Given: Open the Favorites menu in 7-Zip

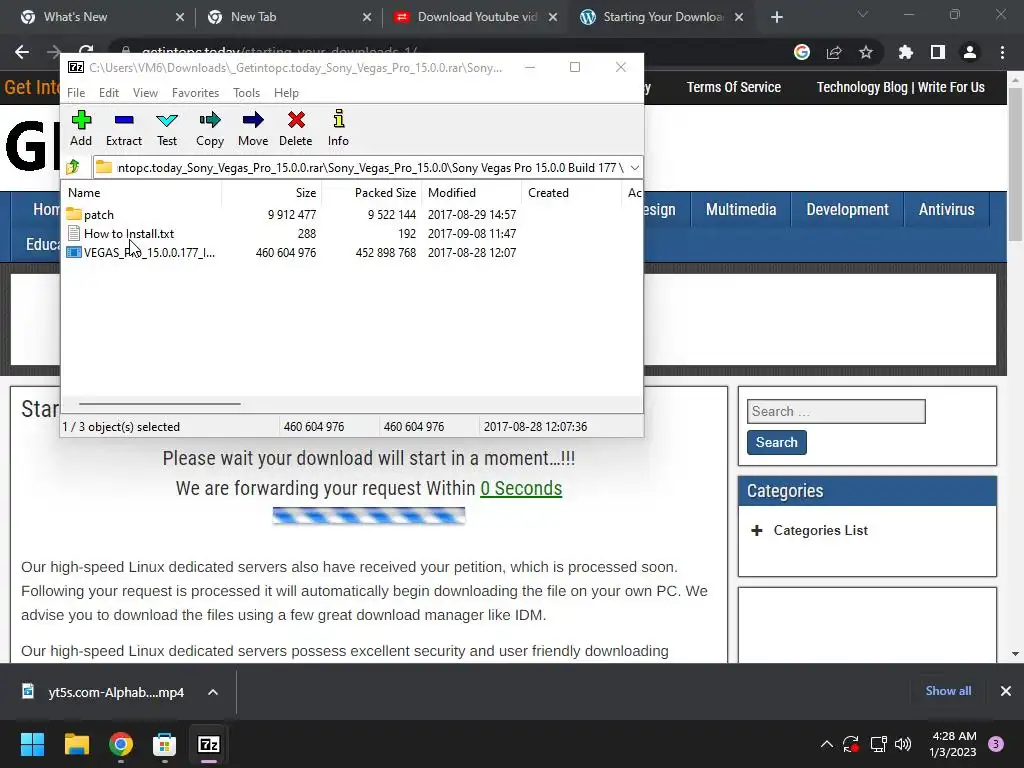Looking at the screenshot, I should [195, 93].
